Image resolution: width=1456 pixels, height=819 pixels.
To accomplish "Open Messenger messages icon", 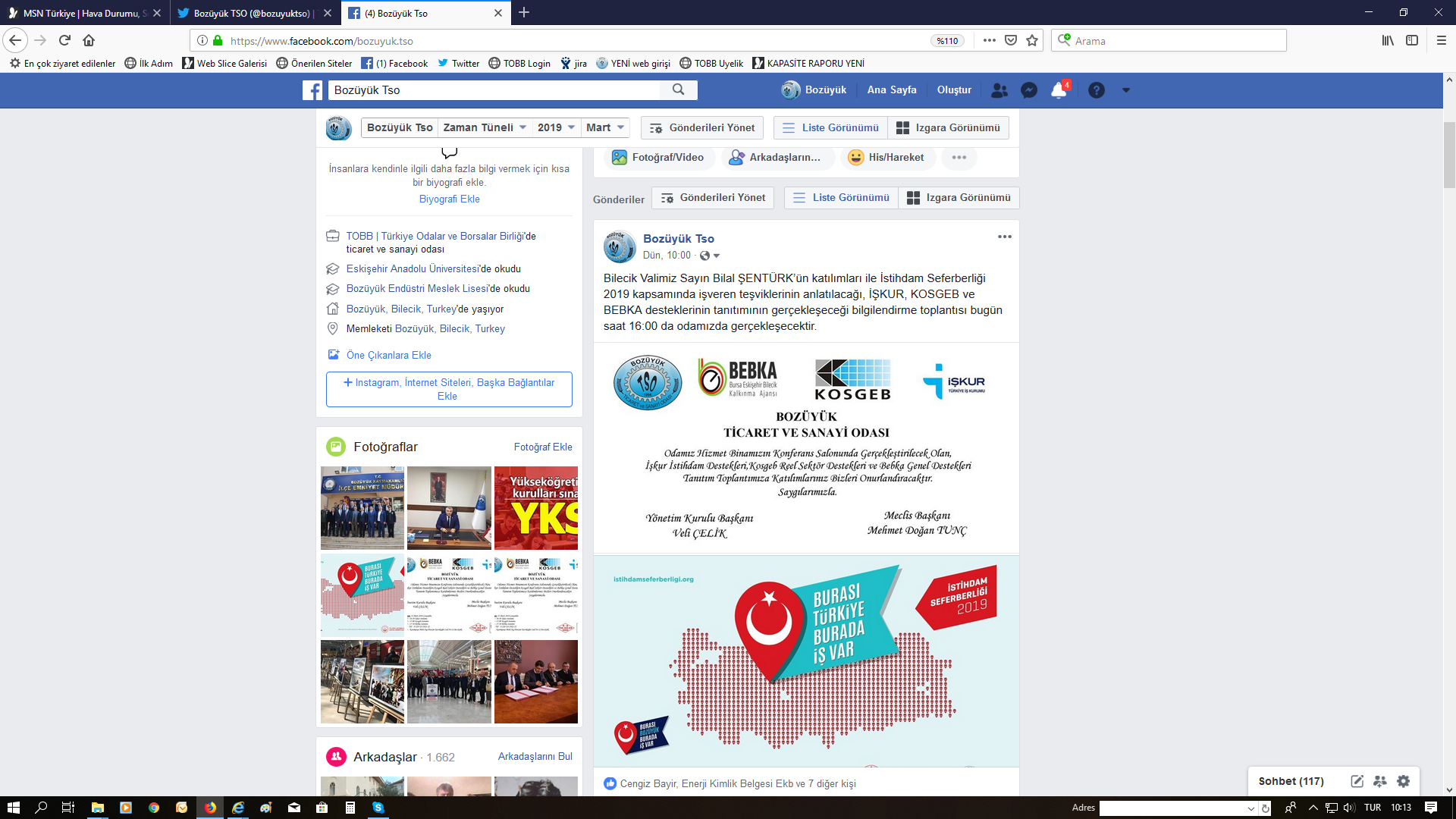I will point(1029,90).
